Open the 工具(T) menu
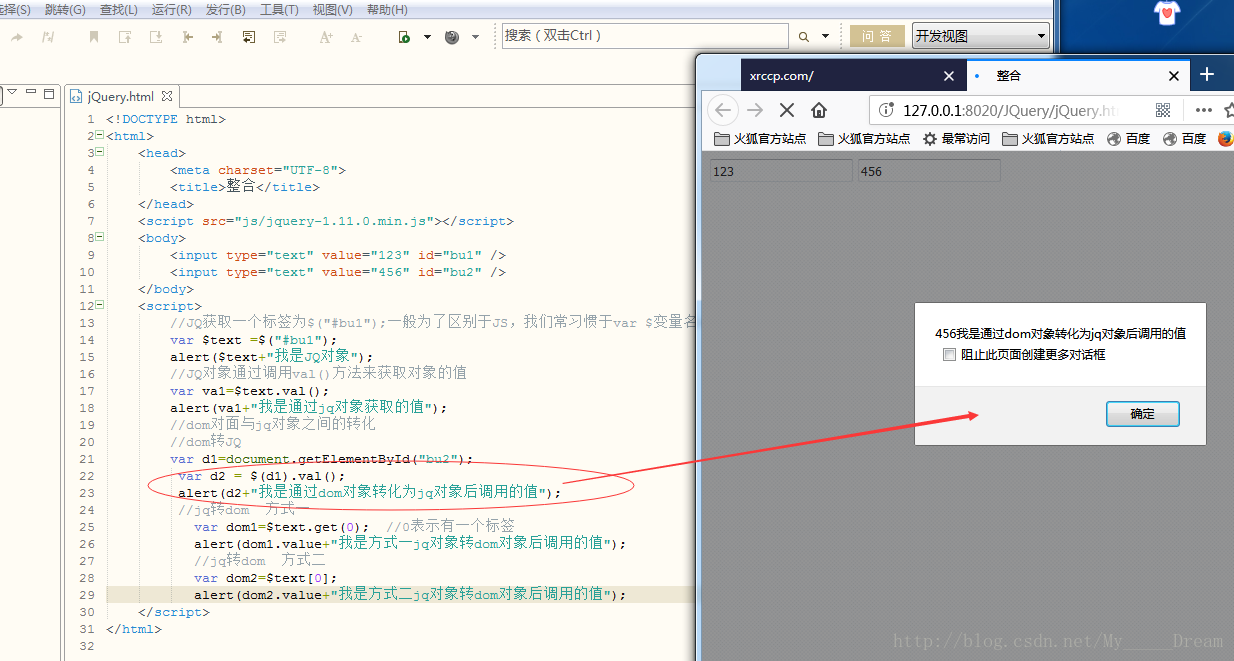The height and width of the screenshot is (661, 1234). (279, 10)
